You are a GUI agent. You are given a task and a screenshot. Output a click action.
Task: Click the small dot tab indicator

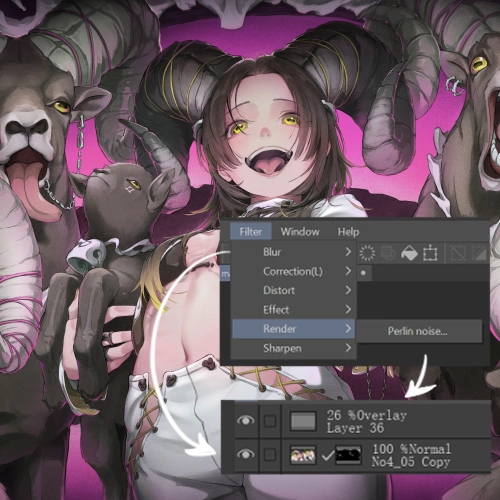(363, 273)
